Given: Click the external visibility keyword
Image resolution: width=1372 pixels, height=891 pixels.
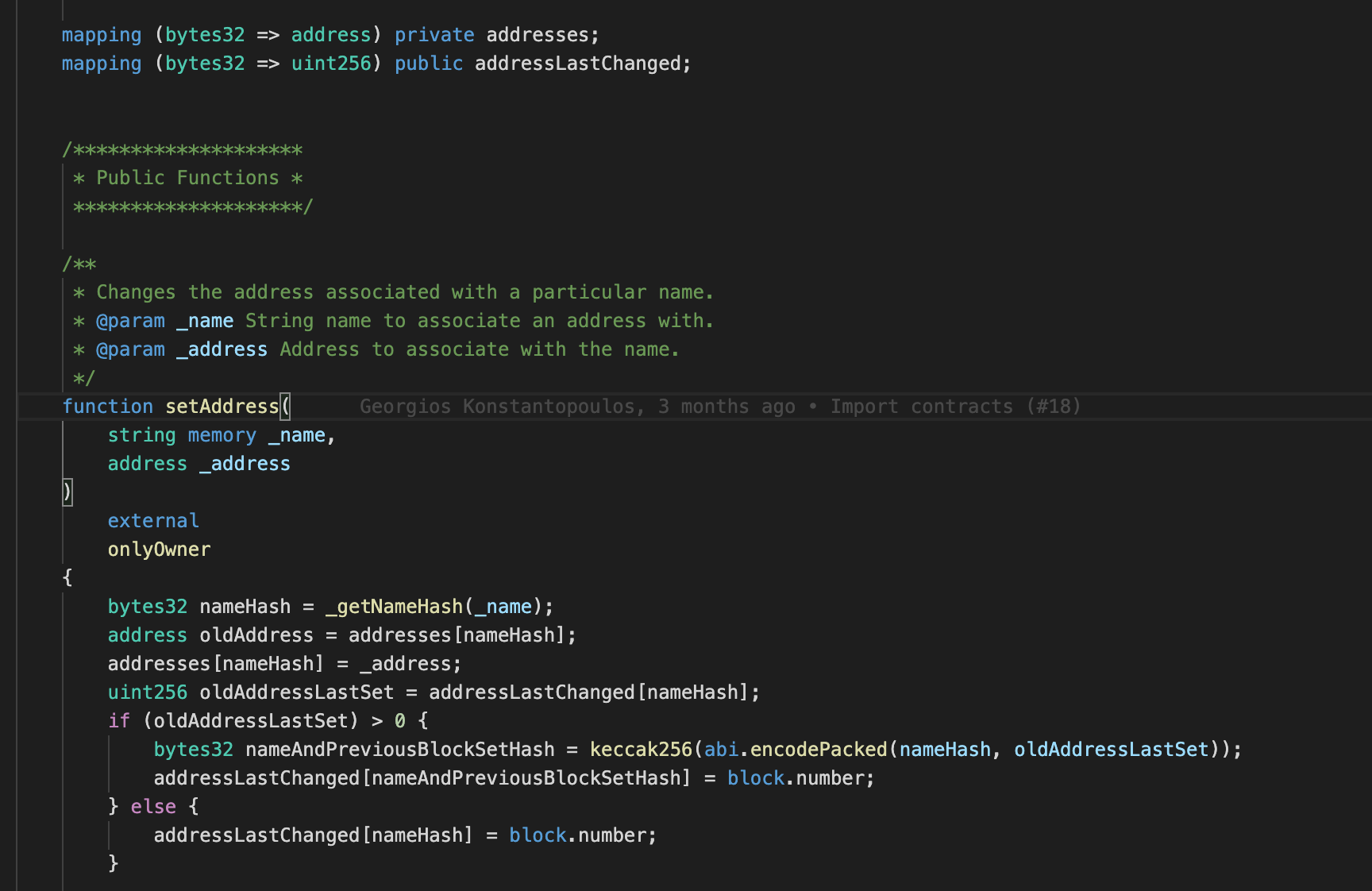Looking at the screenshot, I should pos(153,521).
